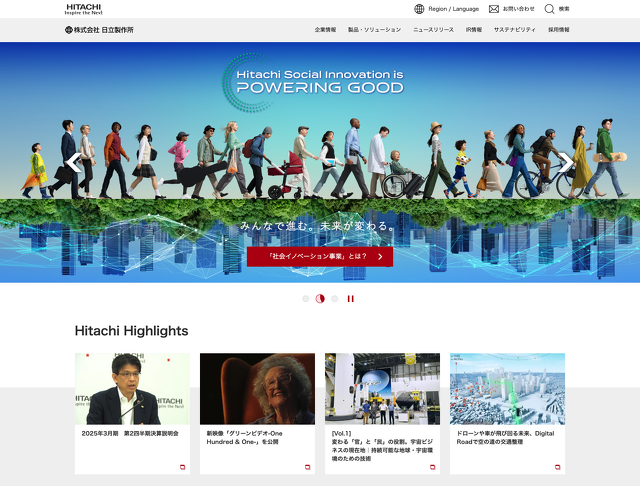Viewport: 640px width, 486px height.
Task: Open the 企業情報 navigation menu
Action: coord(325,30)
